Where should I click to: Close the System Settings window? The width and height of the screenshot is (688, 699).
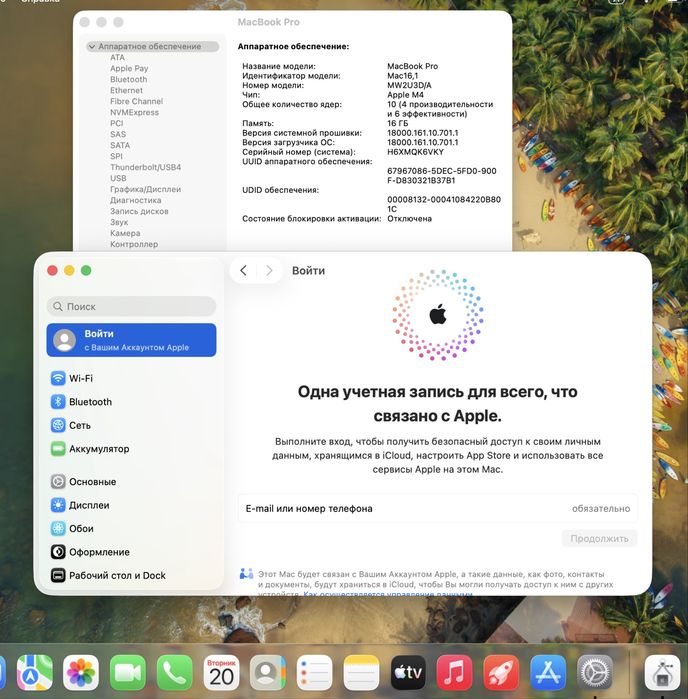tap(52, 270)
